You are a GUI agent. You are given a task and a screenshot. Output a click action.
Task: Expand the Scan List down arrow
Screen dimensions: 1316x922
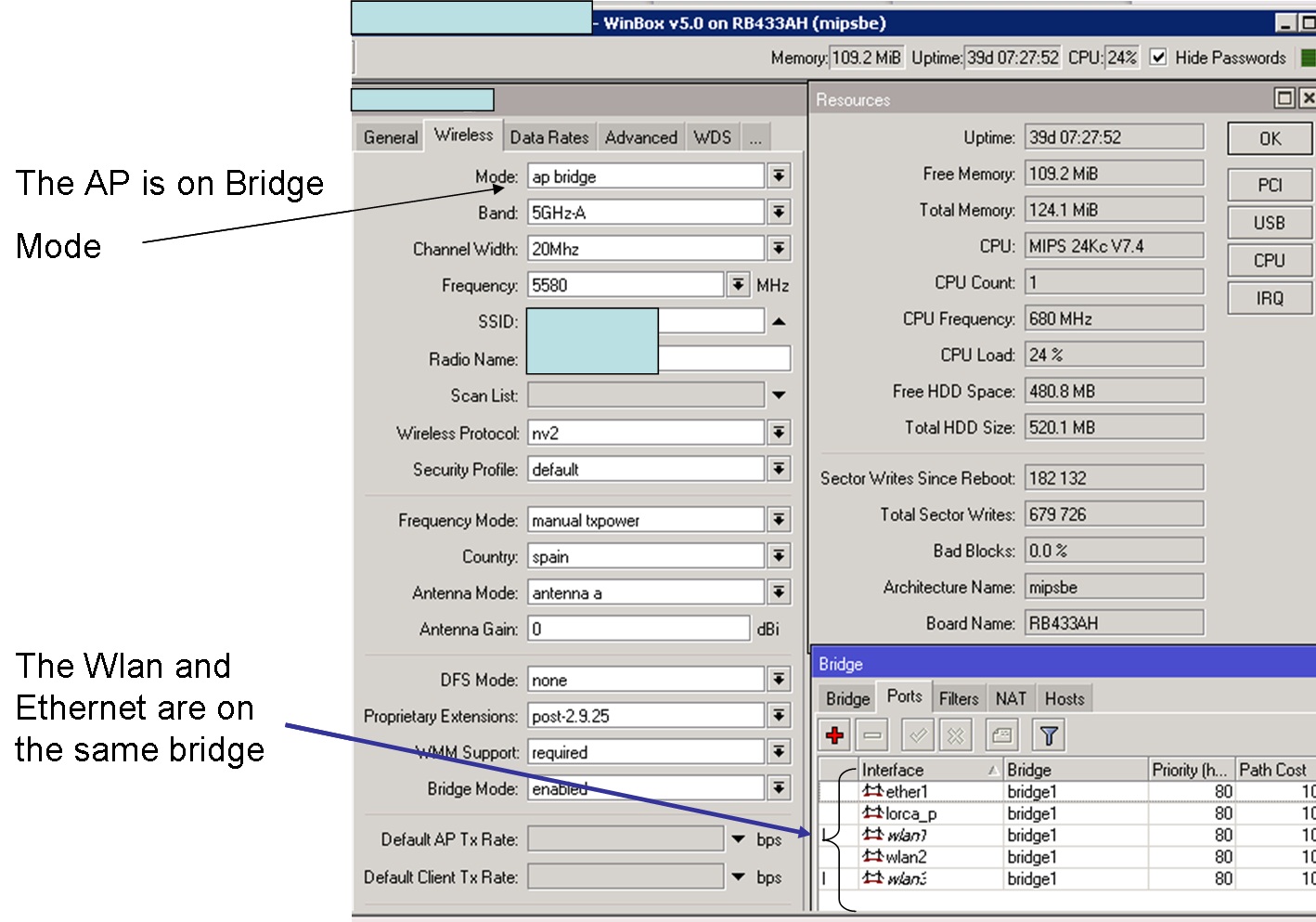pyautogui.click(x=779, y=395)
